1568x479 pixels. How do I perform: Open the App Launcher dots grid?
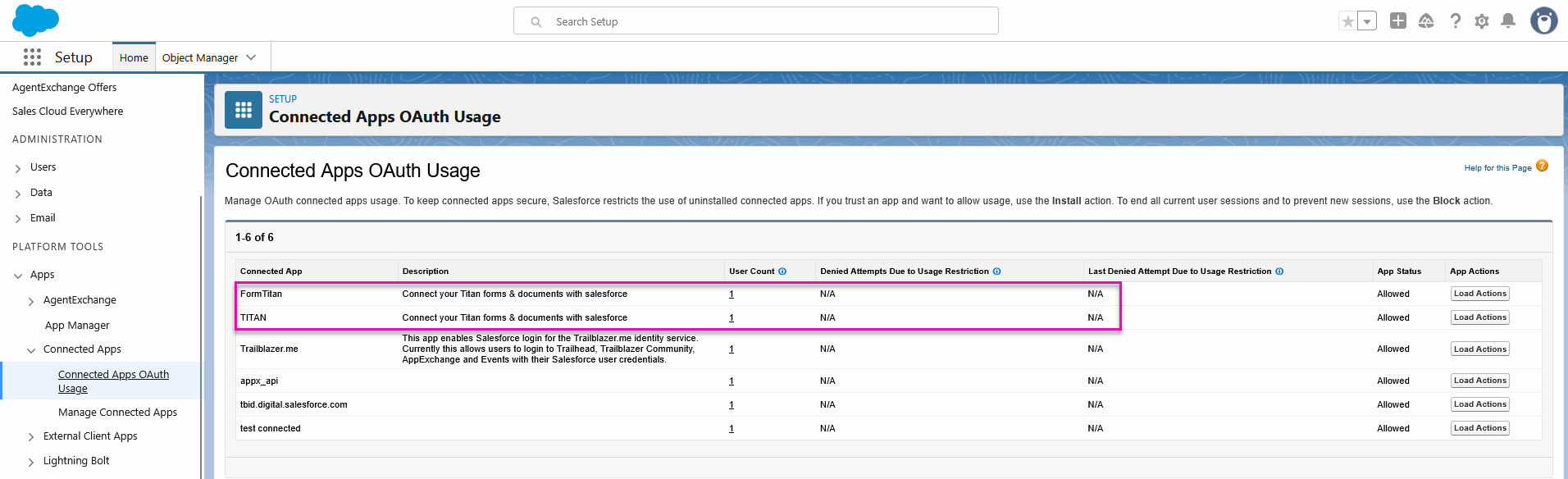(32, 57)
